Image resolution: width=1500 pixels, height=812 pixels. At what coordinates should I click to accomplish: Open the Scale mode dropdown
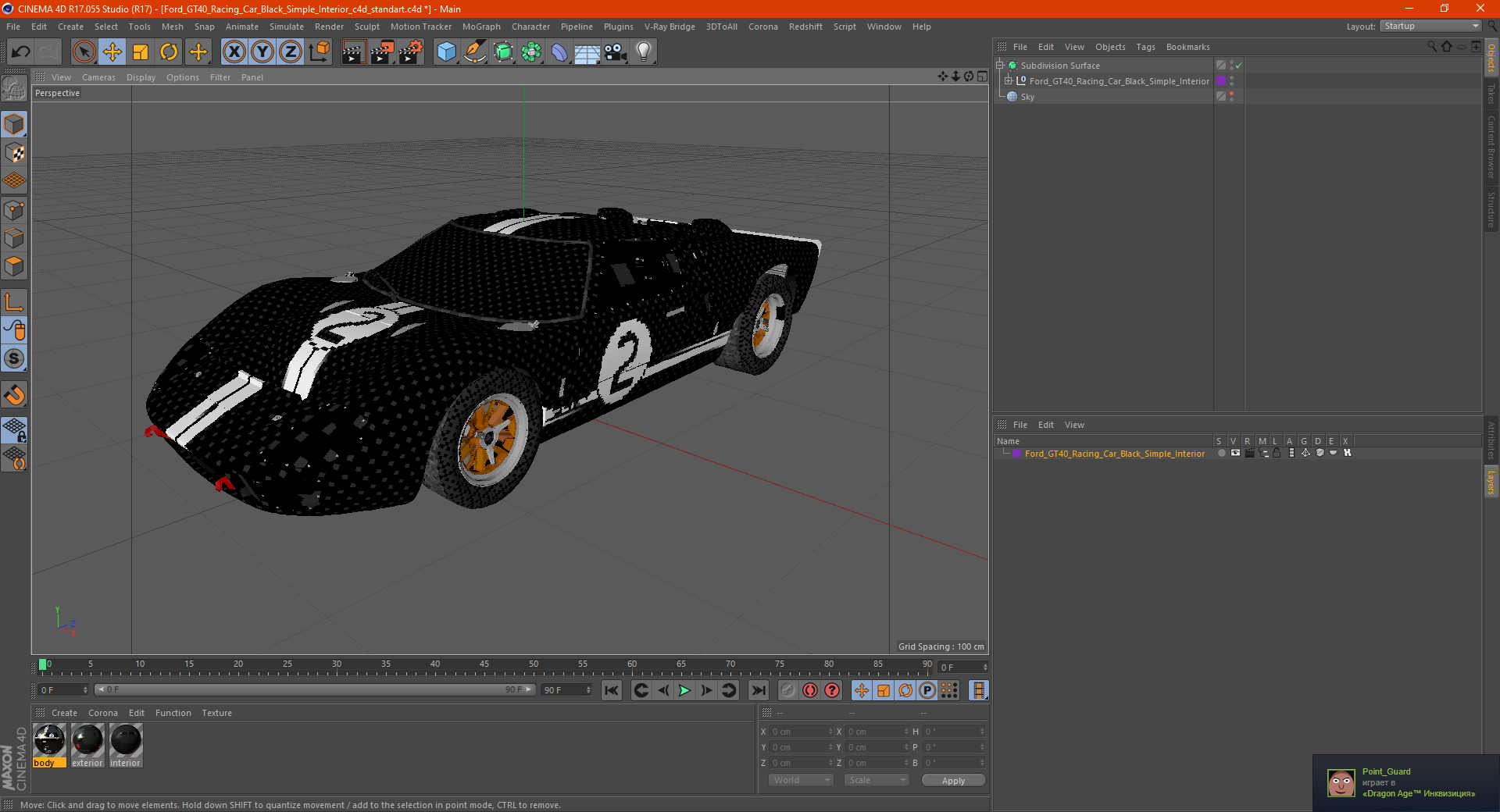tap(877, 780)
